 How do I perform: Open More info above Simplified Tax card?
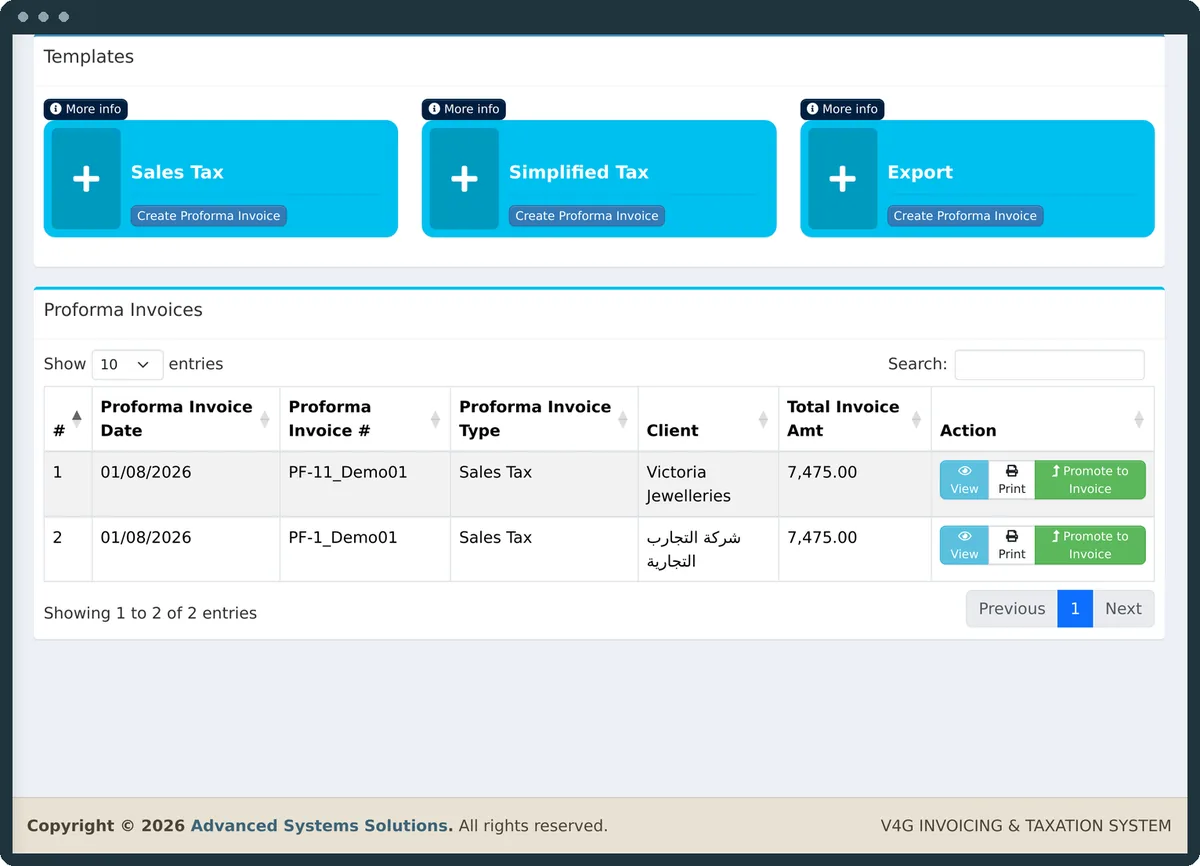click(464, 109)
